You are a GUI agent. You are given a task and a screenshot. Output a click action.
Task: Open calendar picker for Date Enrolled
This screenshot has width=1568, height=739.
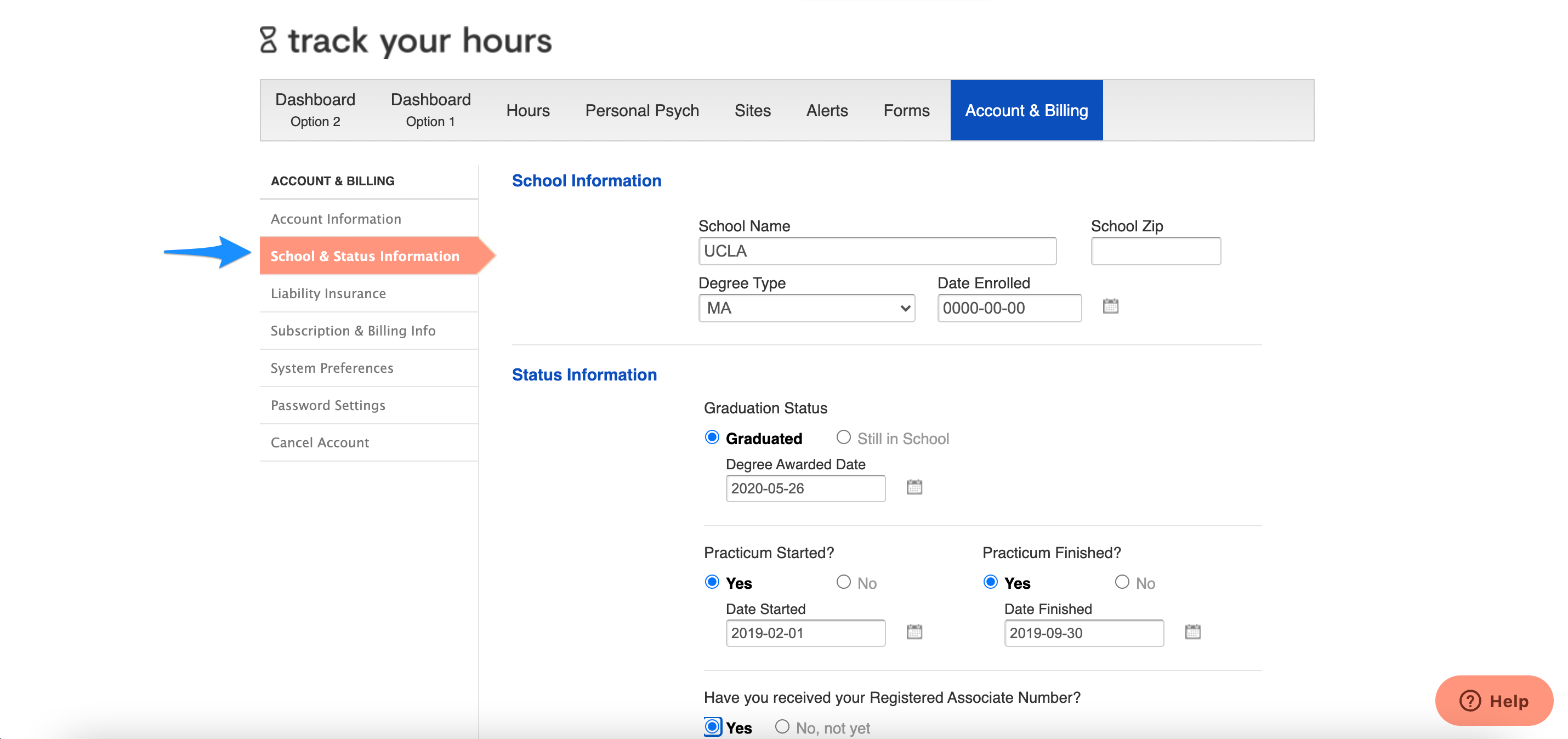tap(1110, 306)
